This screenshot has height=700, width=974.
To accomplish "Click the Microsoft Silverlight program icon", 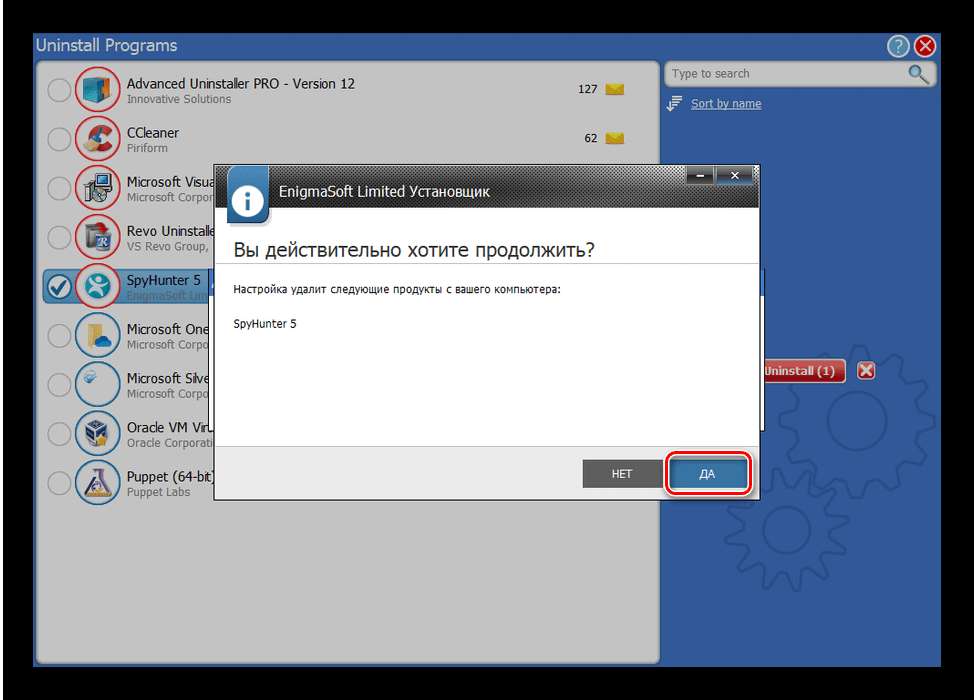I will [x=98, y=384].
